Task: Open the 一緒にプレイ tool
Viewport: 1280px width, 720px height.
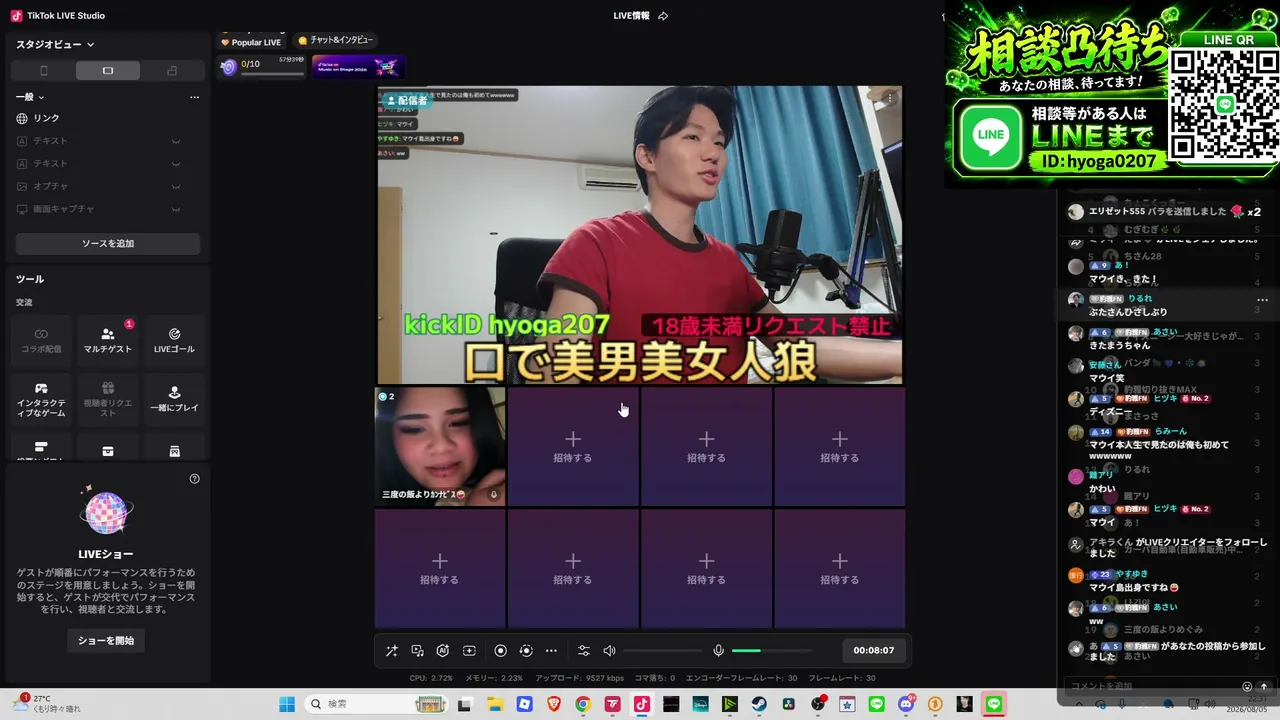Action: point(174,398)
